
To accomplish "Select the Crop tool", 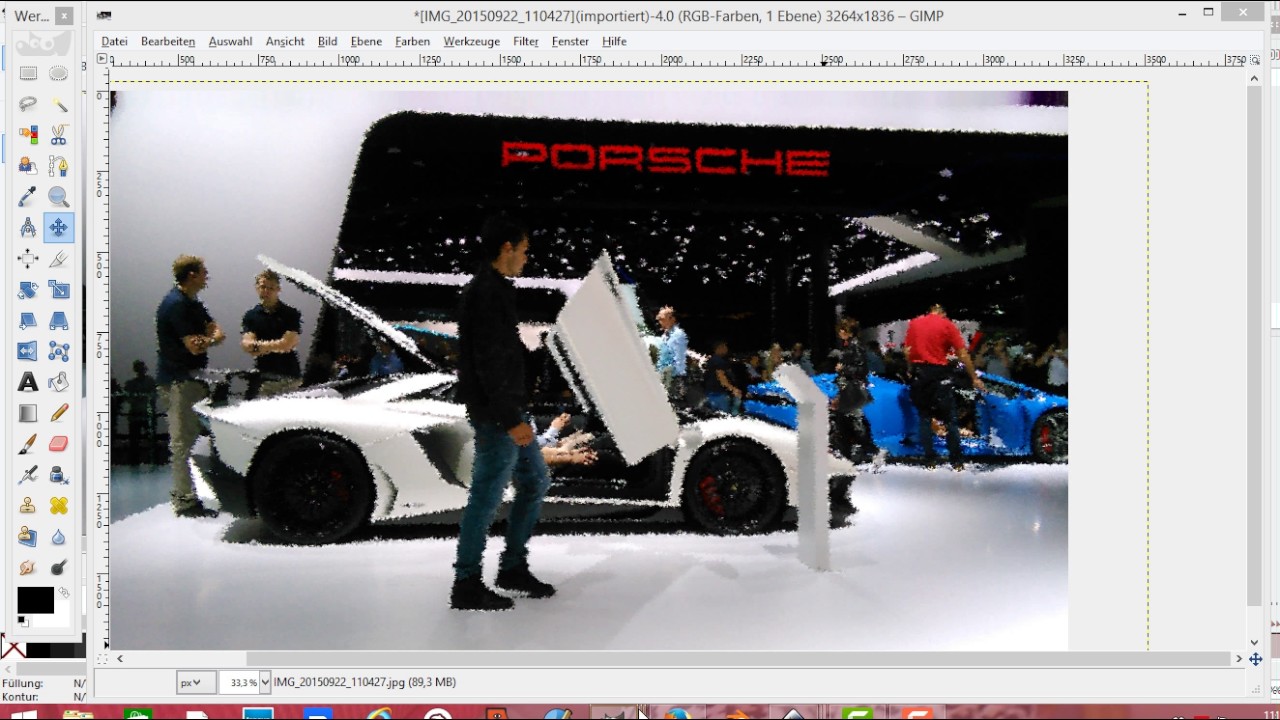I will point(59,259).
